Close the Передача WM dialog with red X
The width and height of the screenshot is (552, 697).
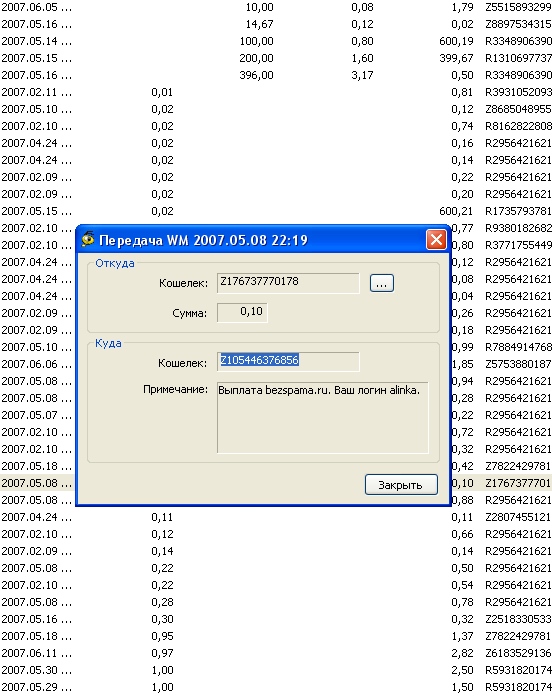pos(436,240)
